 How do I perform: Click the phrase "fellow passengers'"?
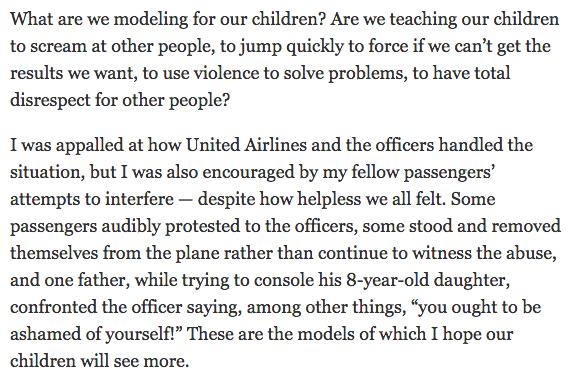click(423, 173)
